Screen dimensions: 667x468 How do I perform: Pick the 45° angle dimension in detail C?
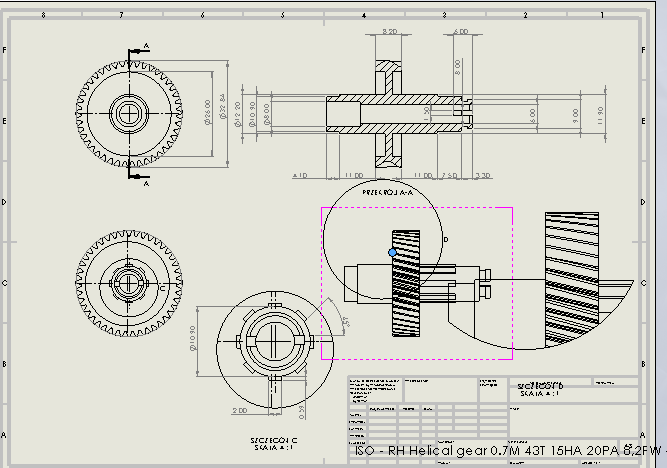coord(346,322)
